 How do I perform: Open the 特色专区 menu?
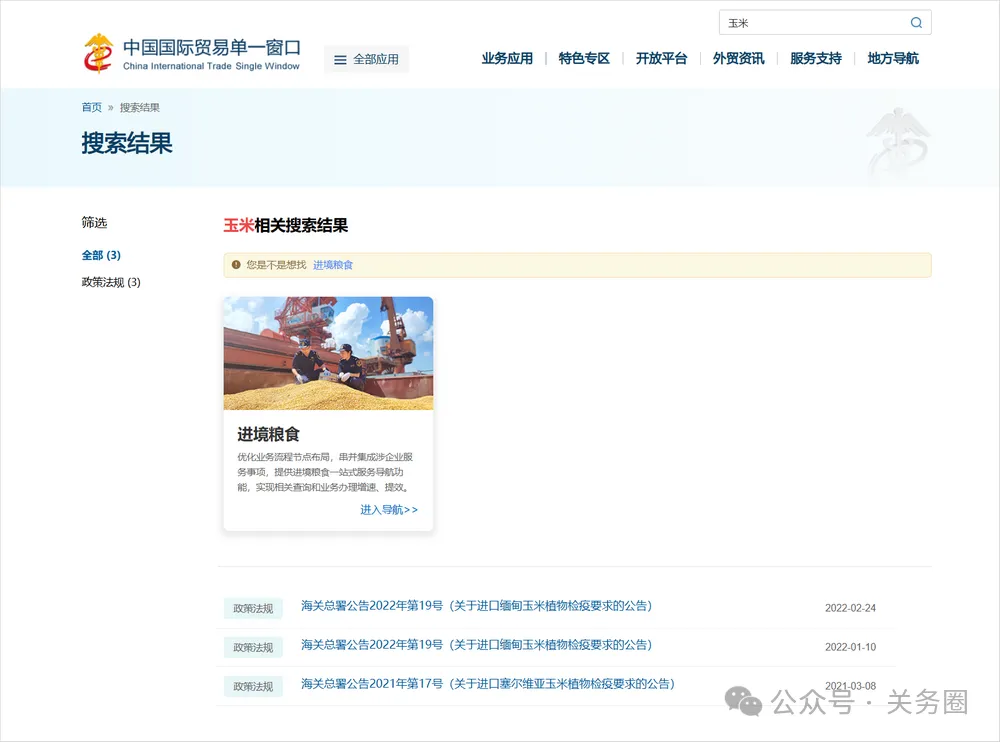pos(584,59)
